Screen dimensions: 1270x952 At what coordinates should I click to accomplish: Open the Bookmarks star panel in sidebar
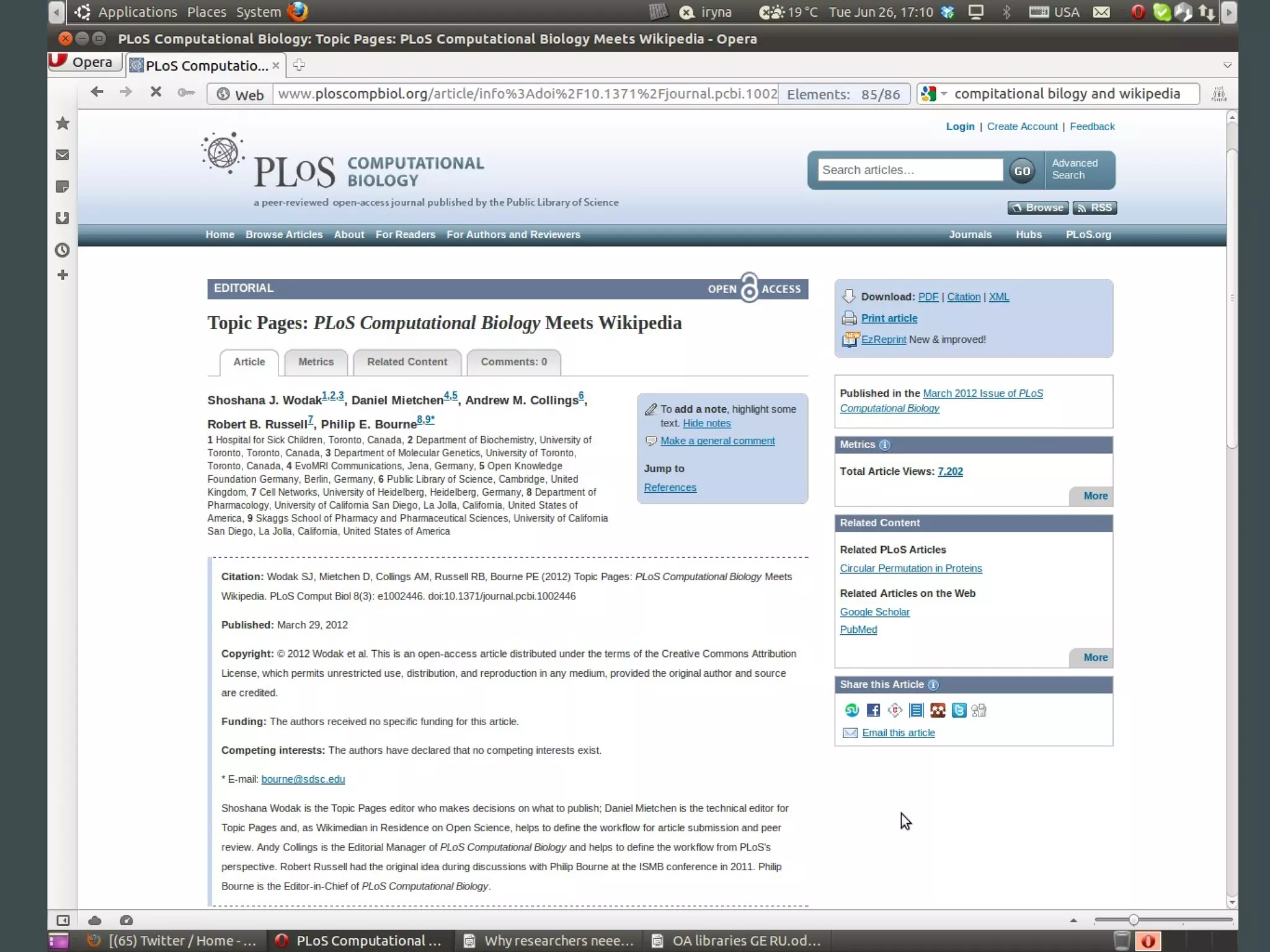point(63,123)
